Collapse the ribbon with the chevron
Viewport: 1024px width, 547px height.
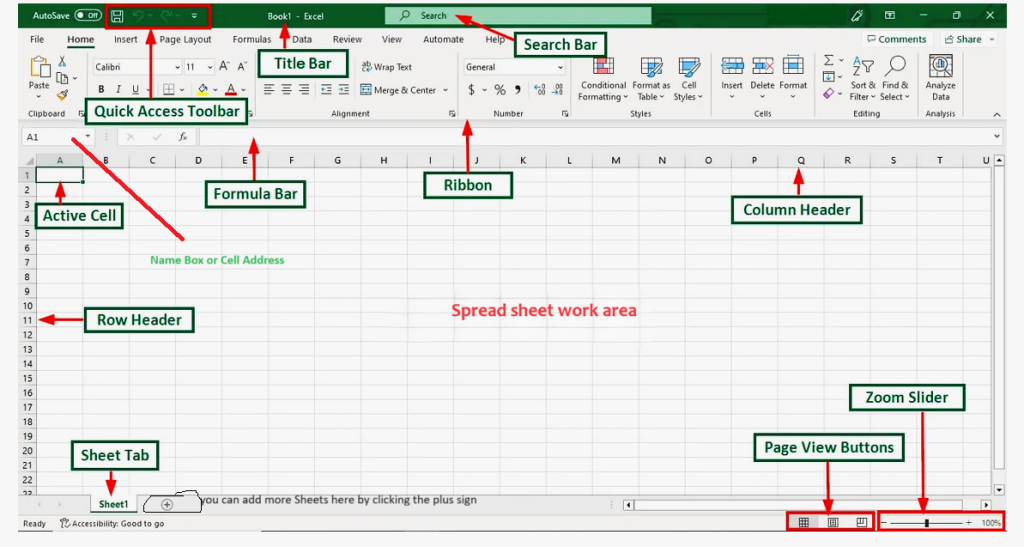tap(997, 114)
